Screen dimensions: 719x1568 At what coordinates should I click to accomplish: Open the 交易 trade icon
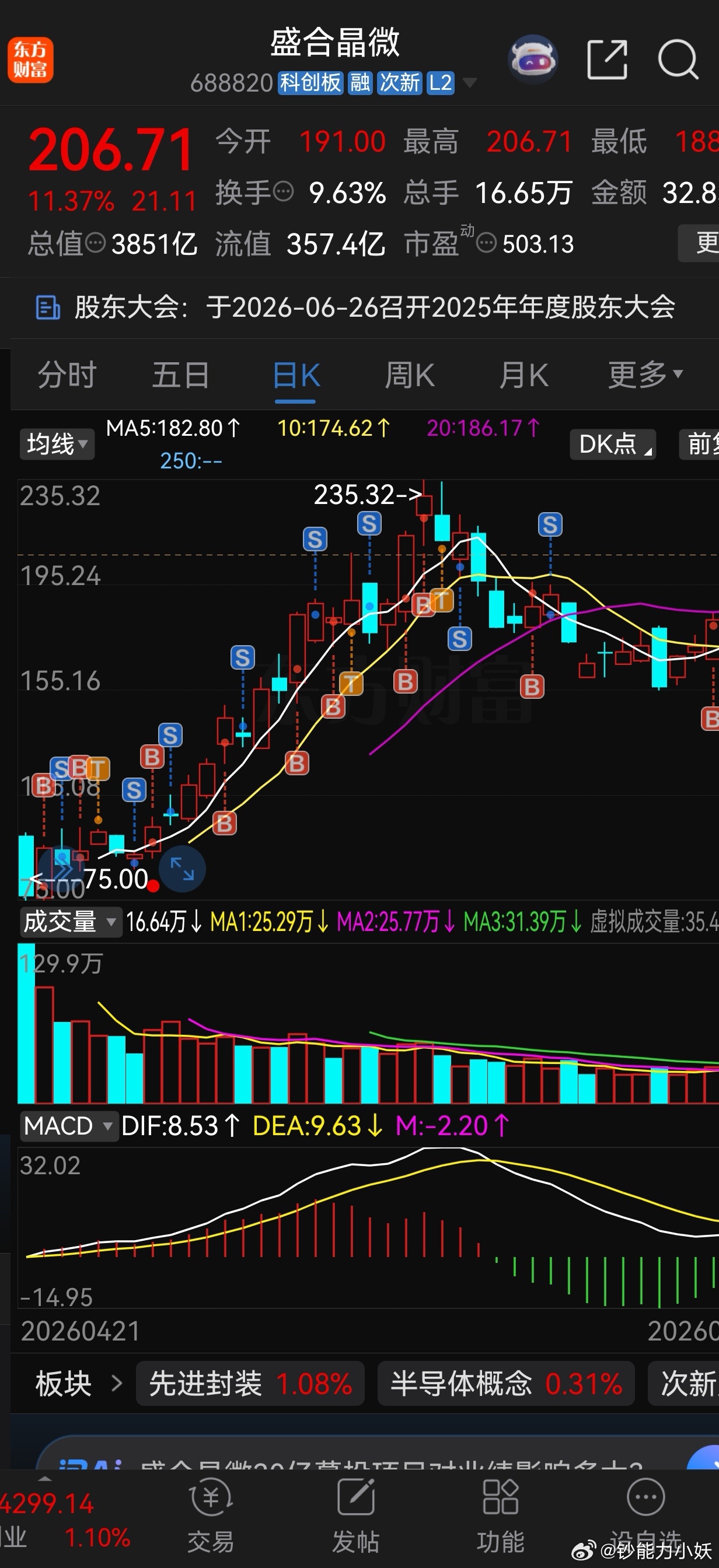pyautogui.click(x=211, y=1515)
